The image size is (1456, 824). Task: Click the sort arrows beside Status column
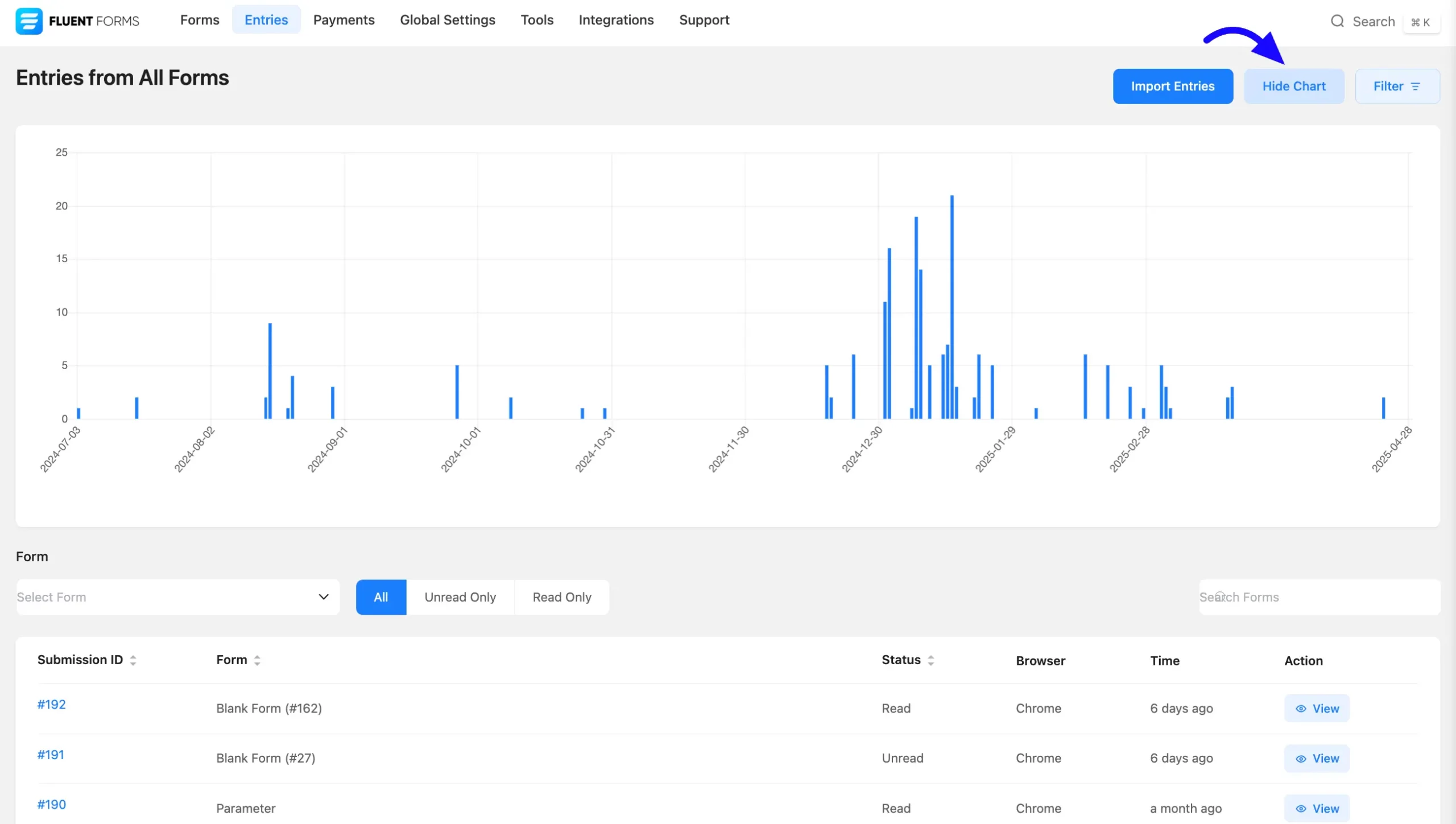[931, 660]
